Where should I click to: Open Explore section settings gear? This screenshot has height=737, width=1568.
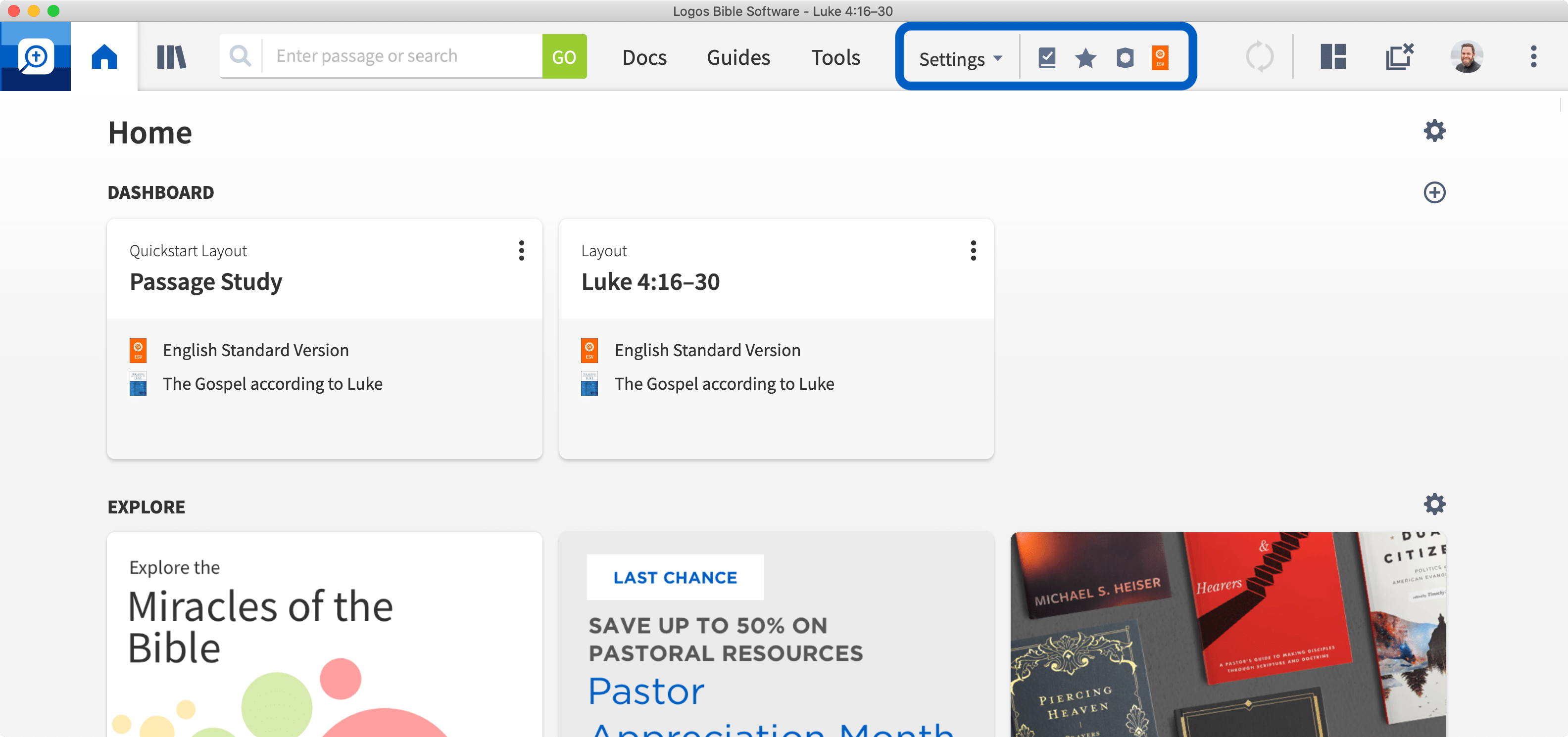click(1434, 504)
